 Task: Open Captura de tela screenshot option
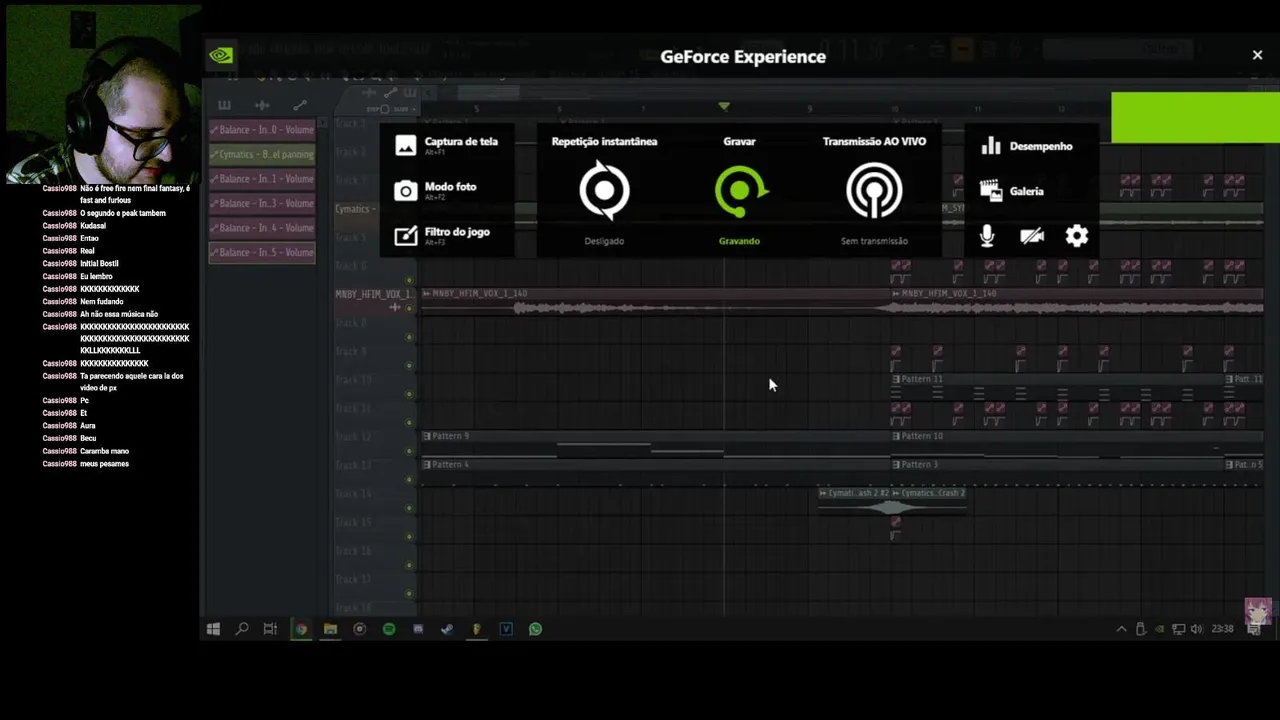(x=447, y=145)
